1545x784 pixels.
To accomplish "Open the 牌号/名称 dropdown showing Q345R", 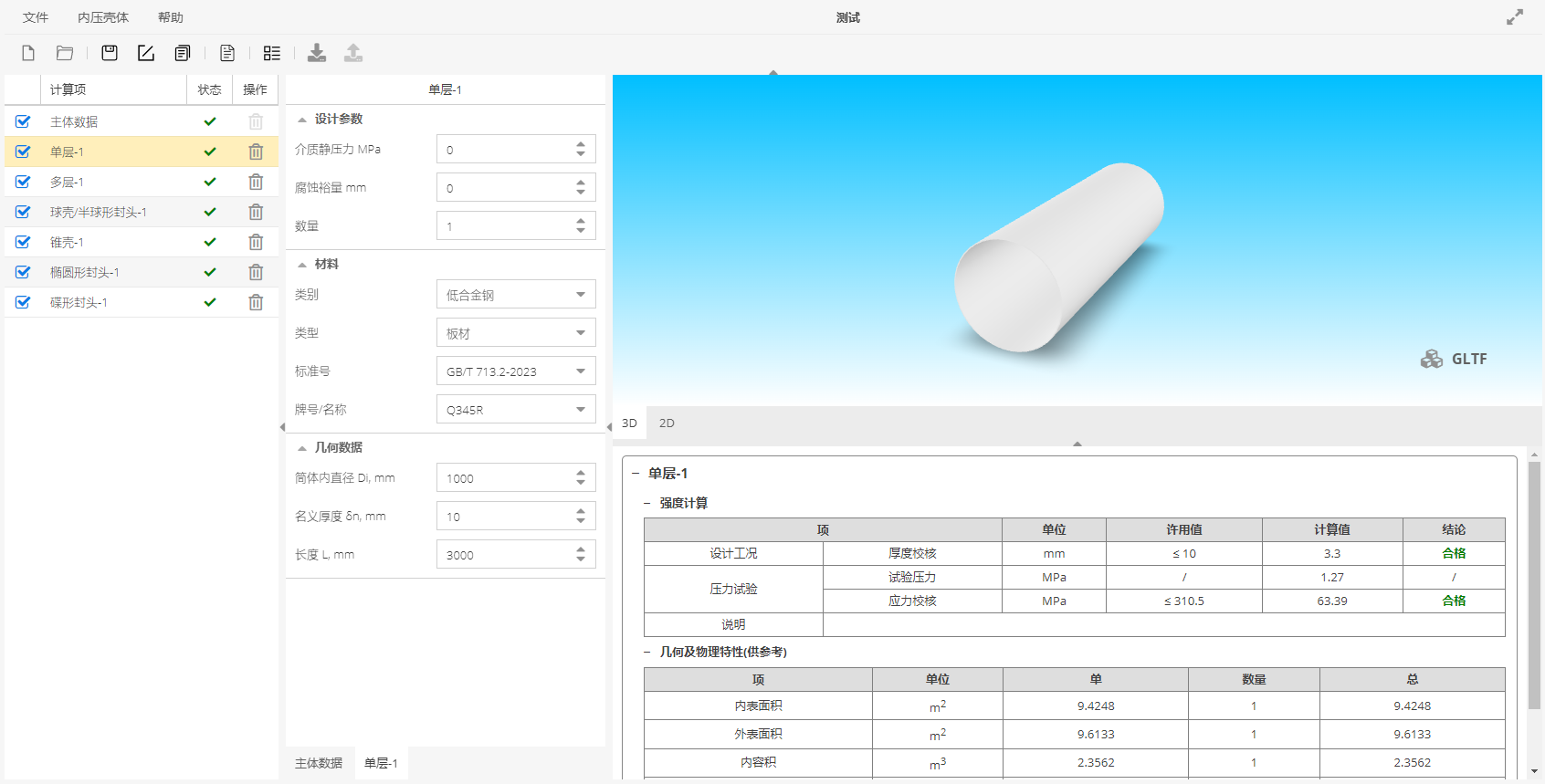I will pos(516,410).
